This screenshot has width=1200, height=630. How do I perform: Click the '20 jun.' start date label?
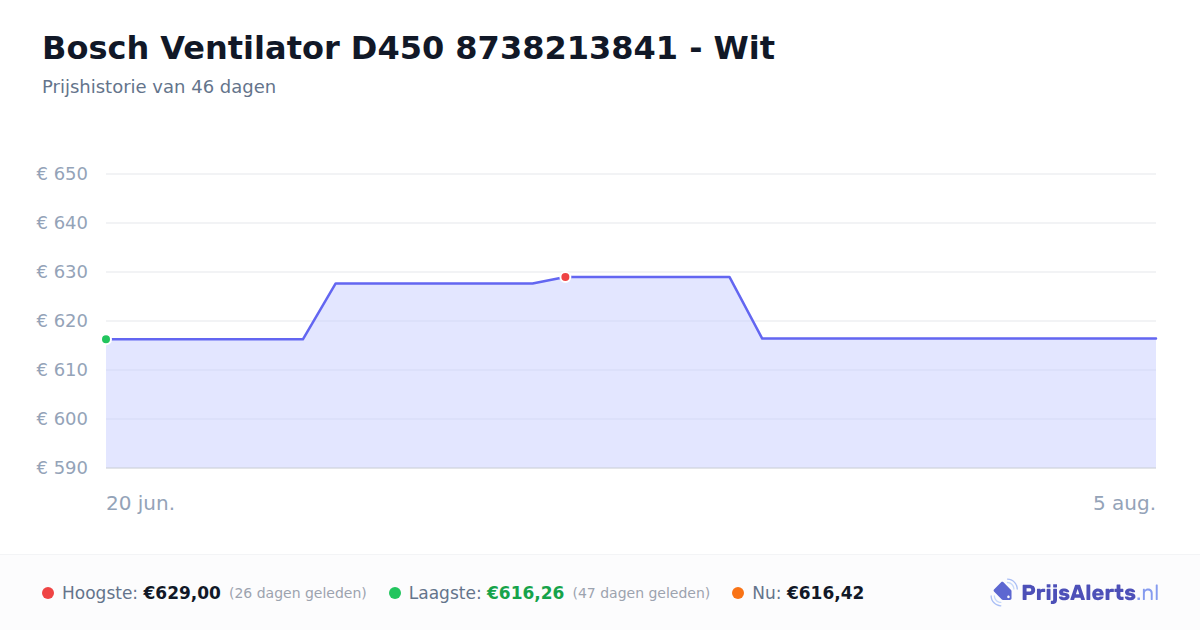click(141, 503)
